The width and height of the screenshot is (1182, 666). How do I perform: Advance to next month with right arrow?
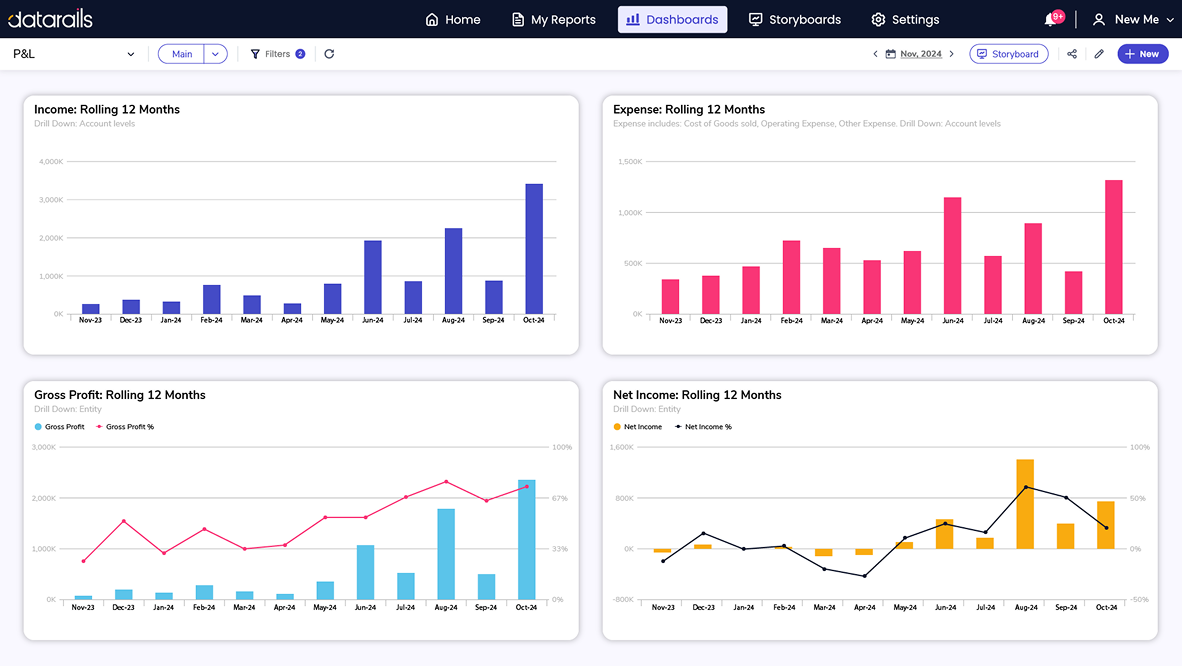point(951,54)
